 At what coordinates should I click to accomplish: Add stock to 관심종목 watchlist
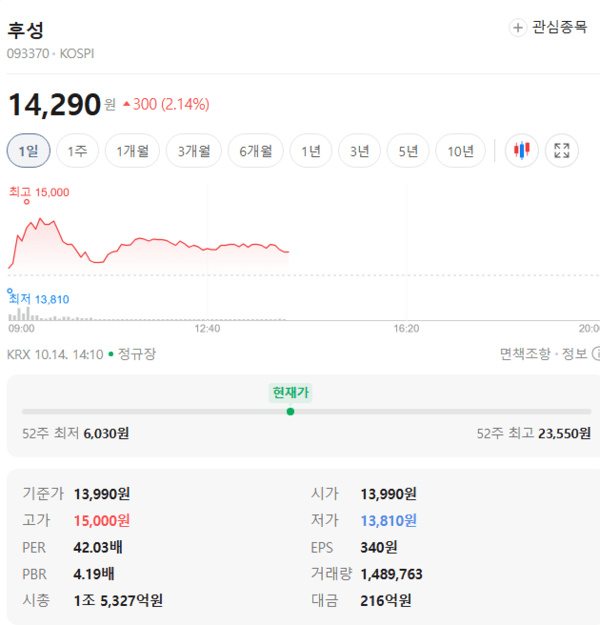[x=548, y=28]
